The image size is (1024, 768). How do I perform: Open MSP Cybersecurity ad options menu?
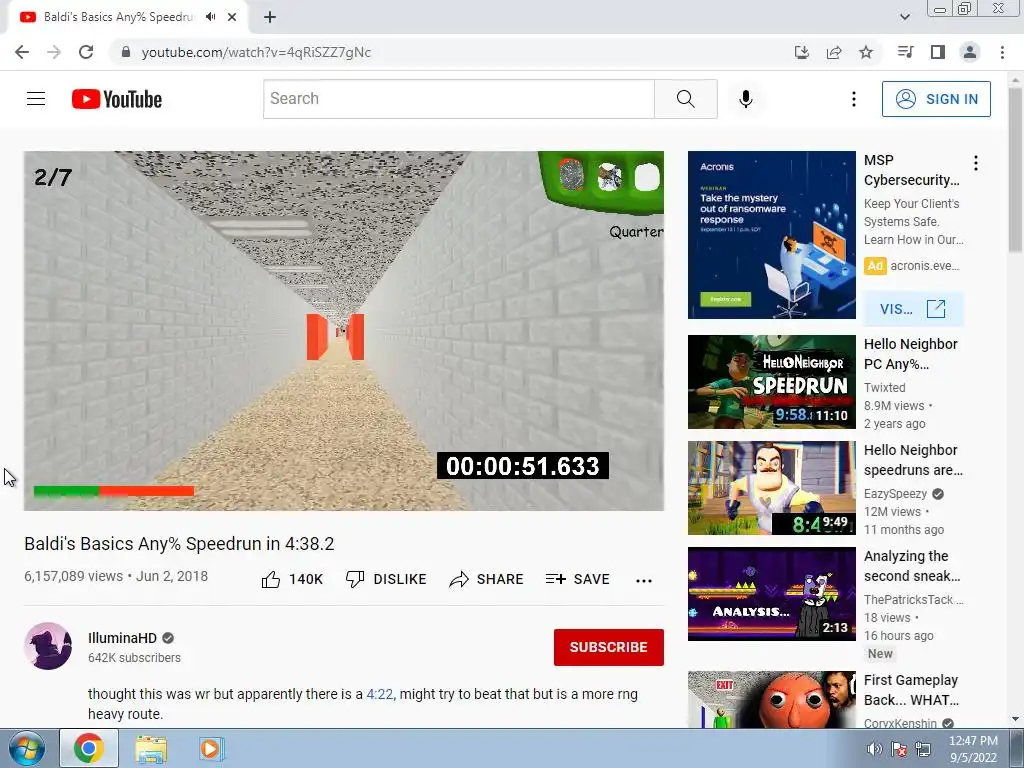point(976,163)
